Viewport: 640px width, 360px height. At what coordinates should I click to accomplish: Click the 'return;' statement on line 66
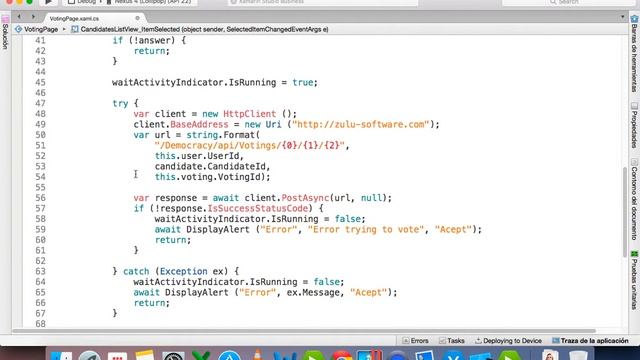[151, 303]
